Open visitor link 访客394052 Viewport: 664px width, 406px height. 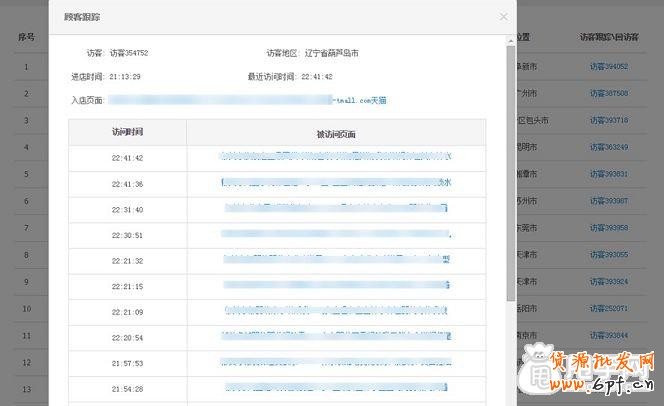click(608, 67)
